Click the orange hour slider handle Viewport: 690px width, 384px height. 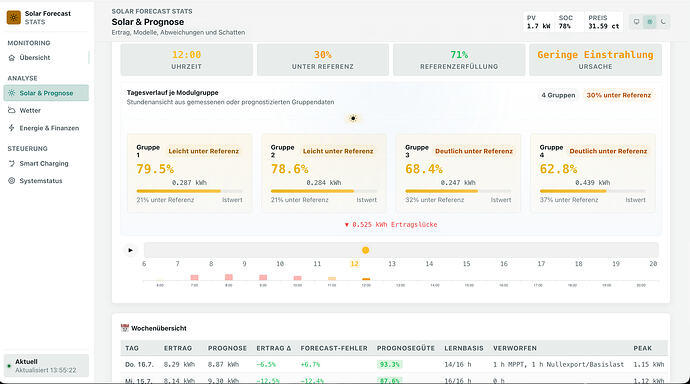coord(365,250)
